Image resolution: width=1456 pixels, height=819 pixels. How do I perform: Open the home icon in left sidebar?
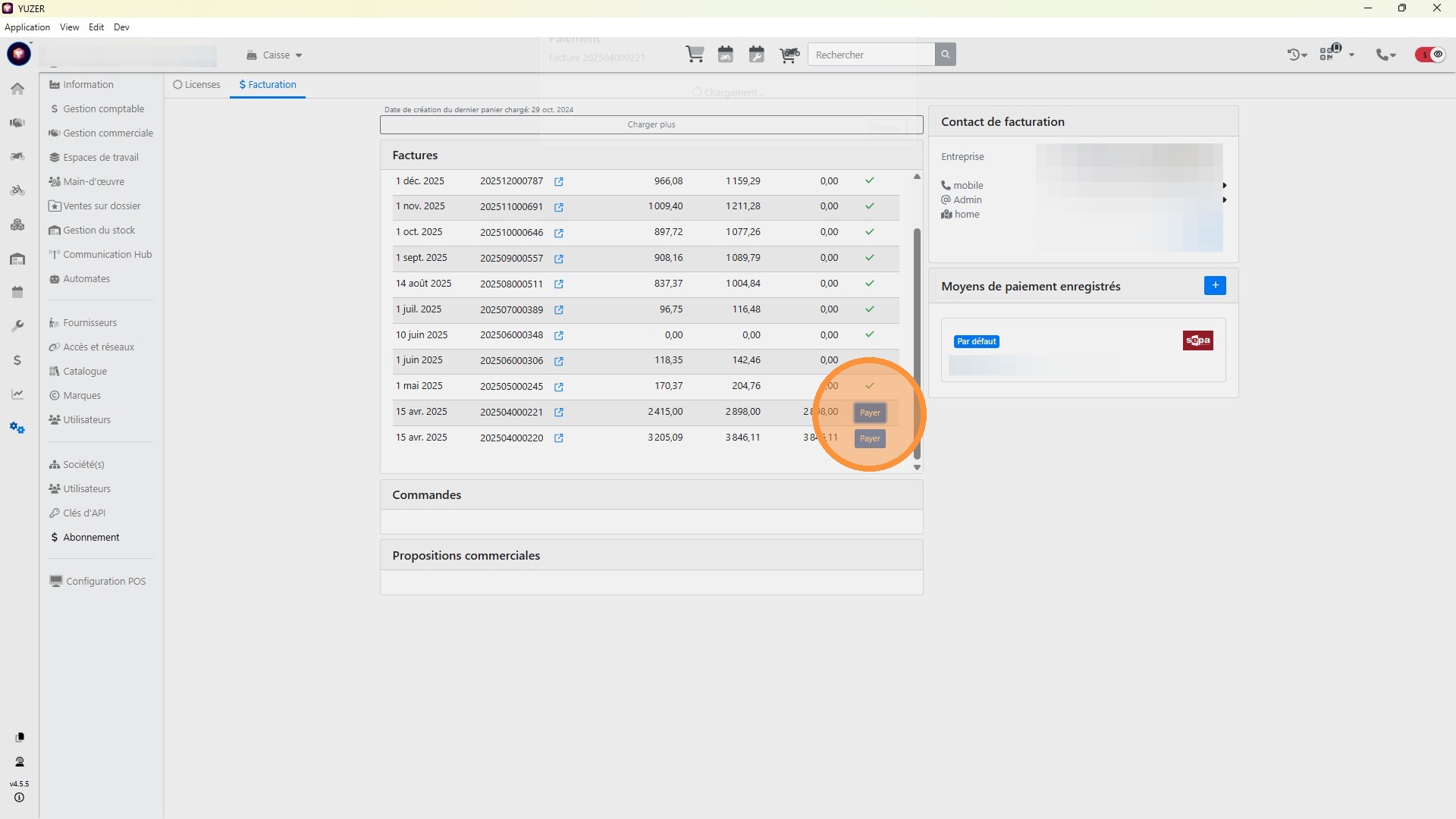(x=17, y=89)
